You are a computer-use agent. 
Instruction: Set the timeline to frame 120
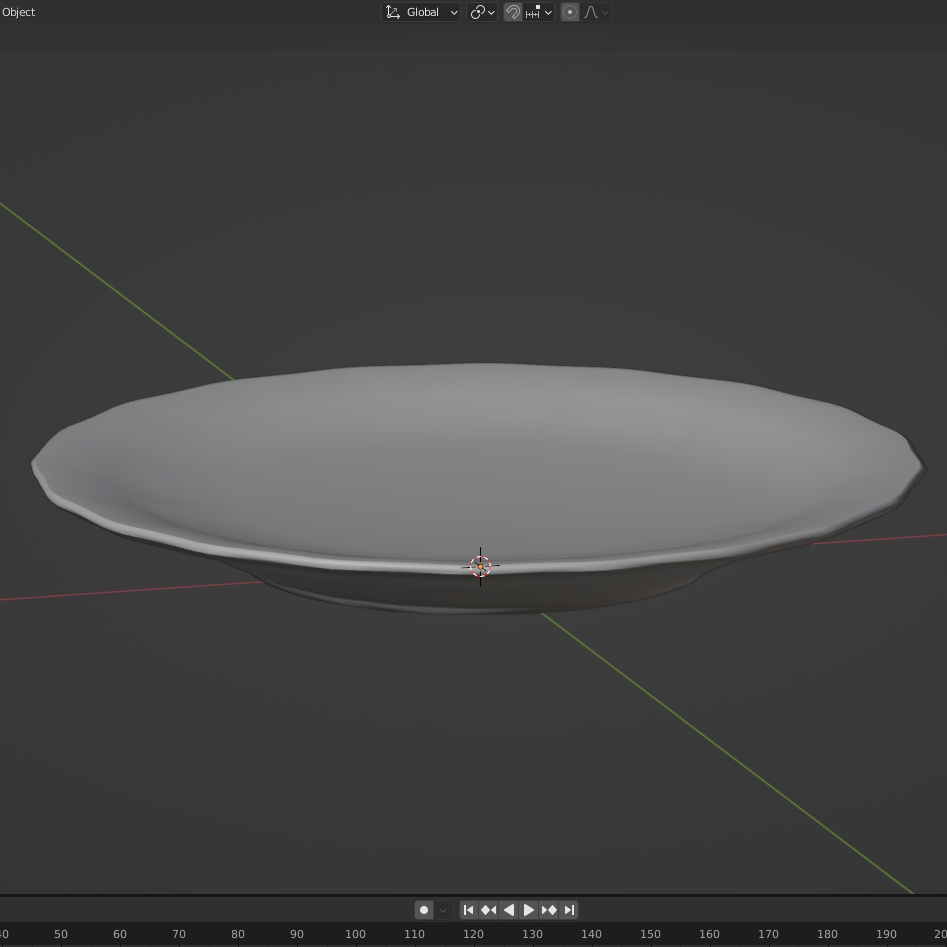(x=473, y=934)
